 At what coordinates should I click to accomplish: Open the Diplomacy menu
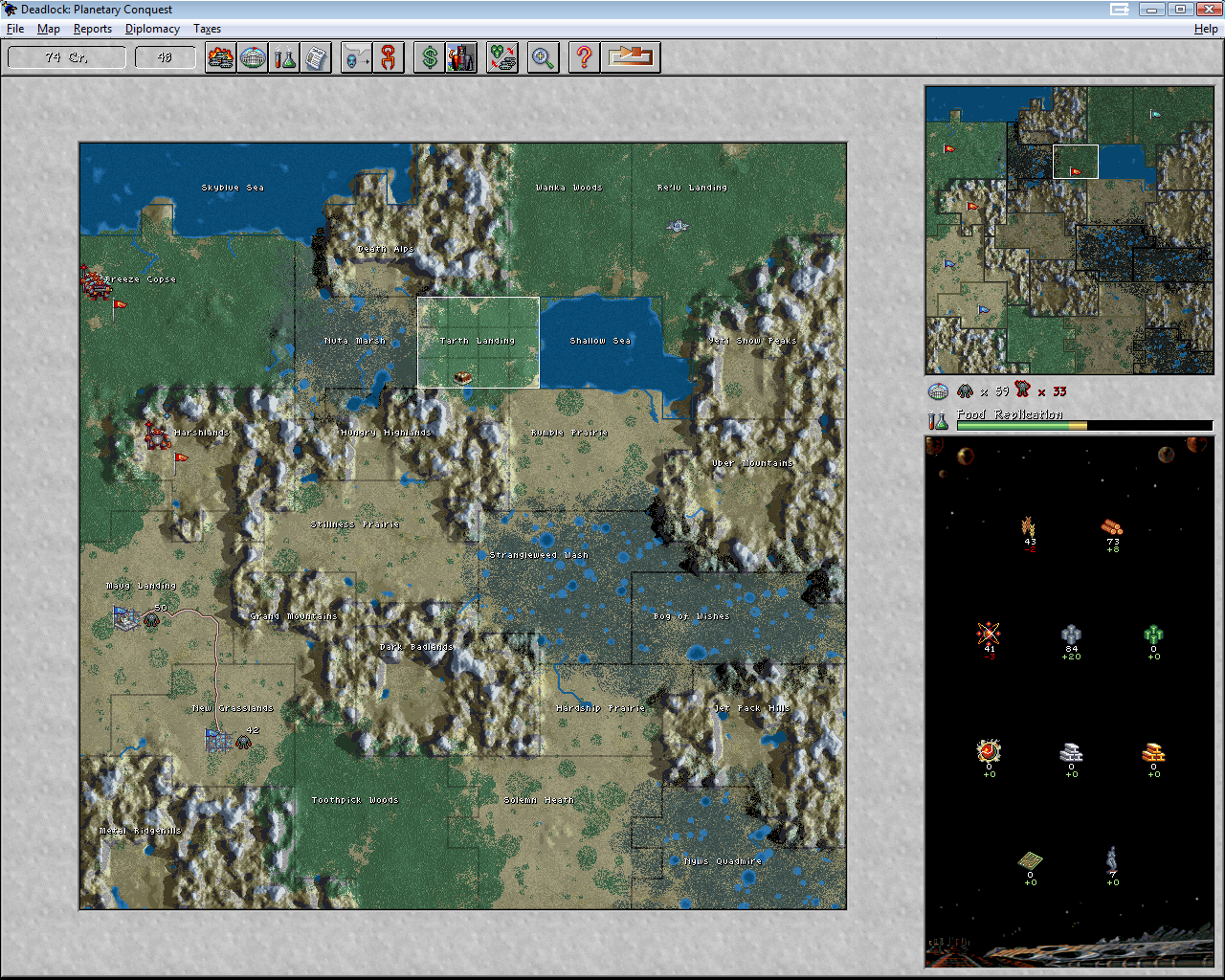pyautogui.click(x=152, y=29)
